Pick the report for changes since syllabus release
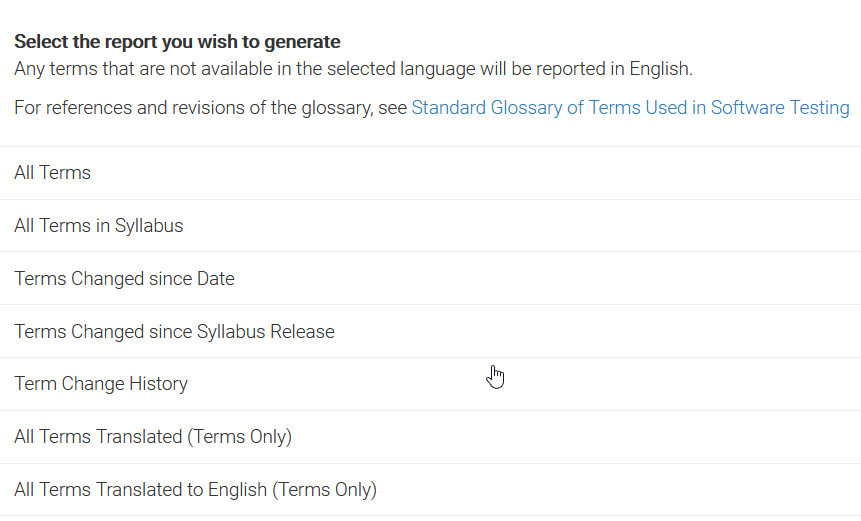The width and height of the screenshot is (861, 521). click(430, 331)
